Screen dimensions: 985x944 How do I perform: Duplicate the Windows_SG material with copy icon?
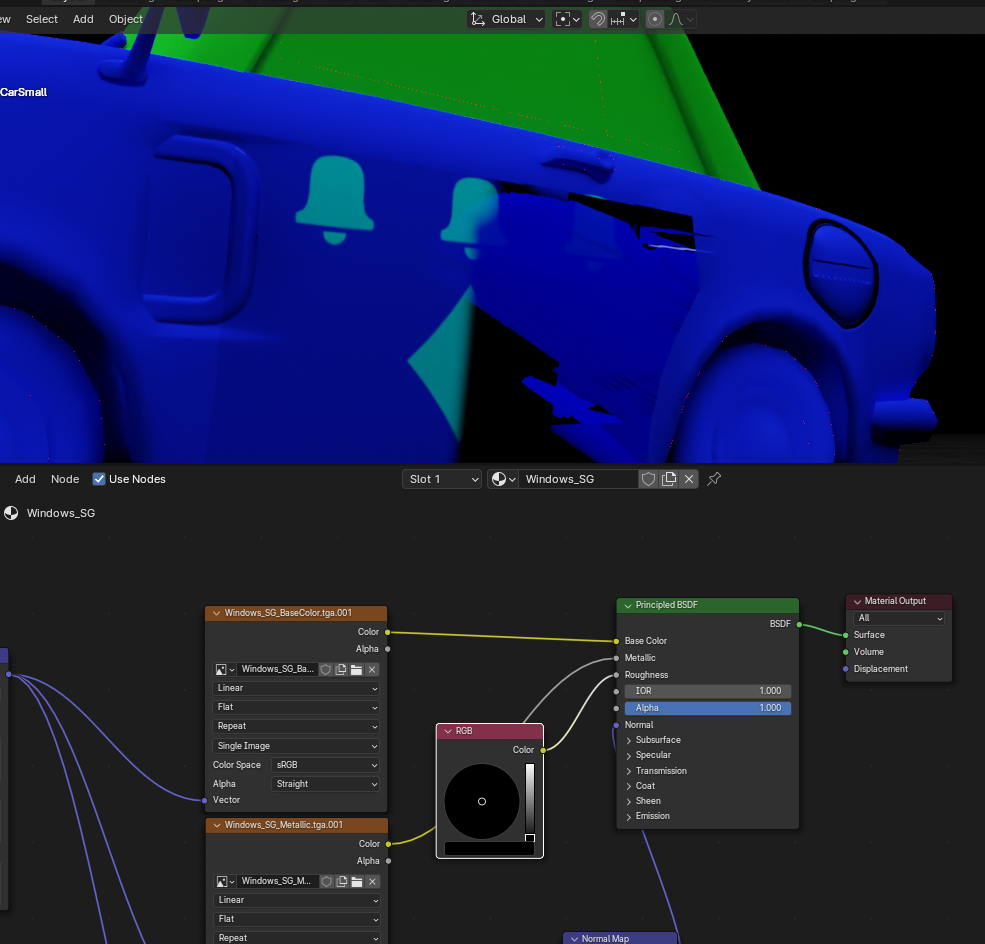click(669, 479)
